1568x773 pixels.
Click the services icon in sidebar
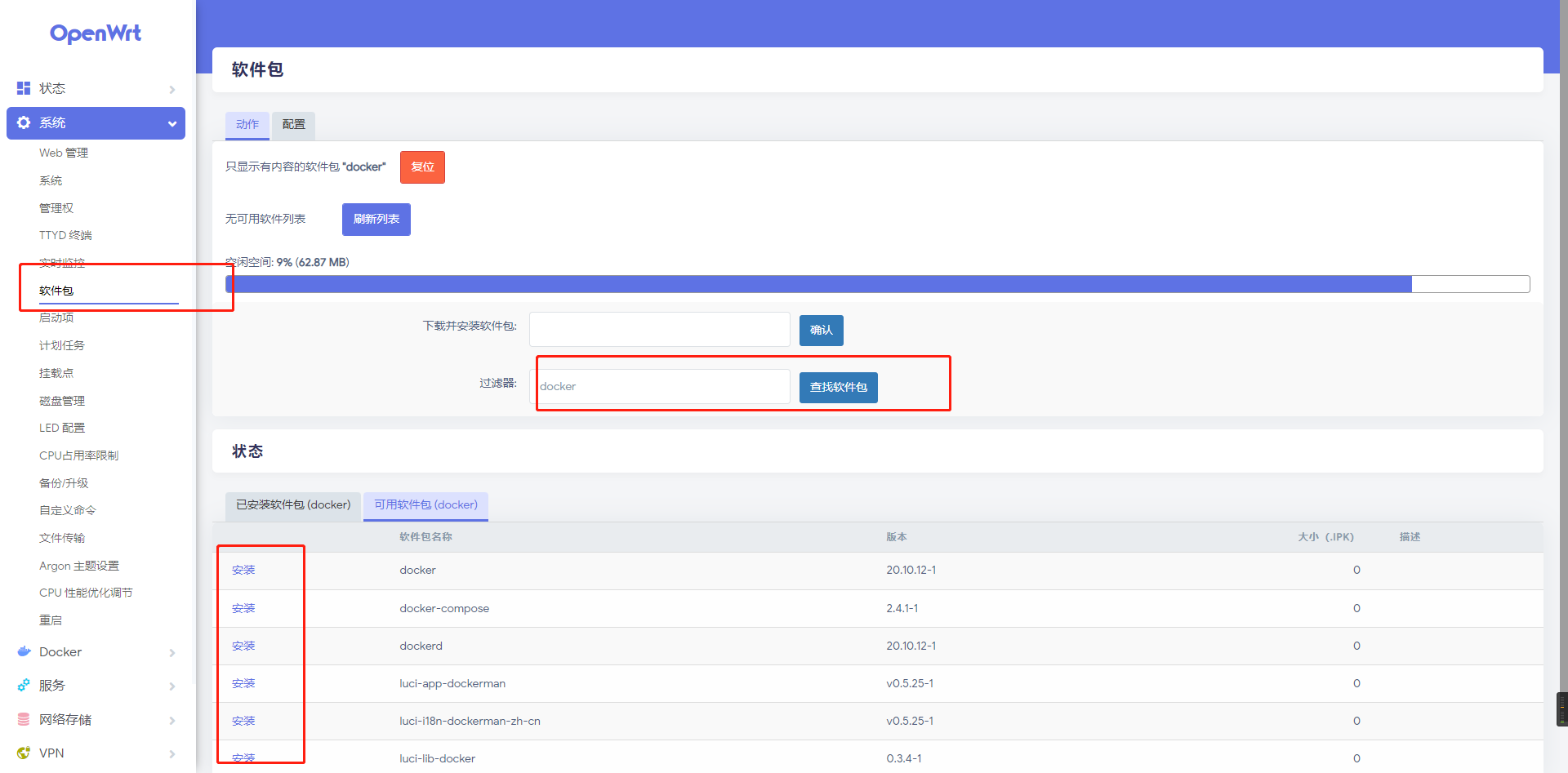point(24,686)
